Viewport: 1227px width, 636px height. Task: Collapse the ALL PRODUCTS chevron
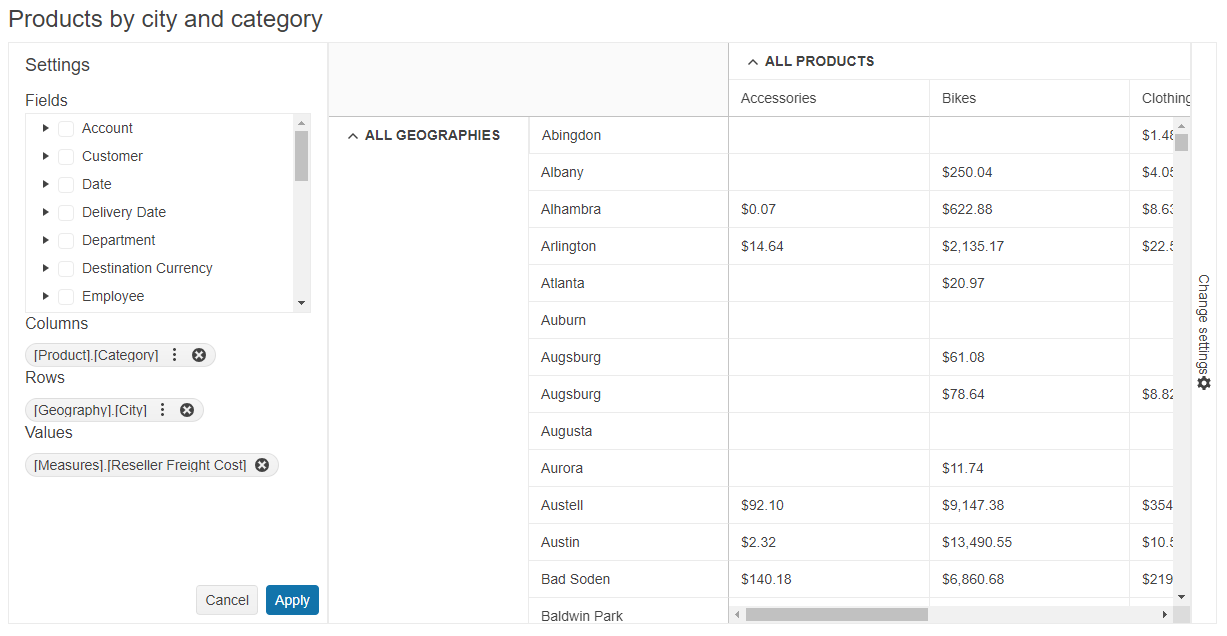tap(753, 60)
